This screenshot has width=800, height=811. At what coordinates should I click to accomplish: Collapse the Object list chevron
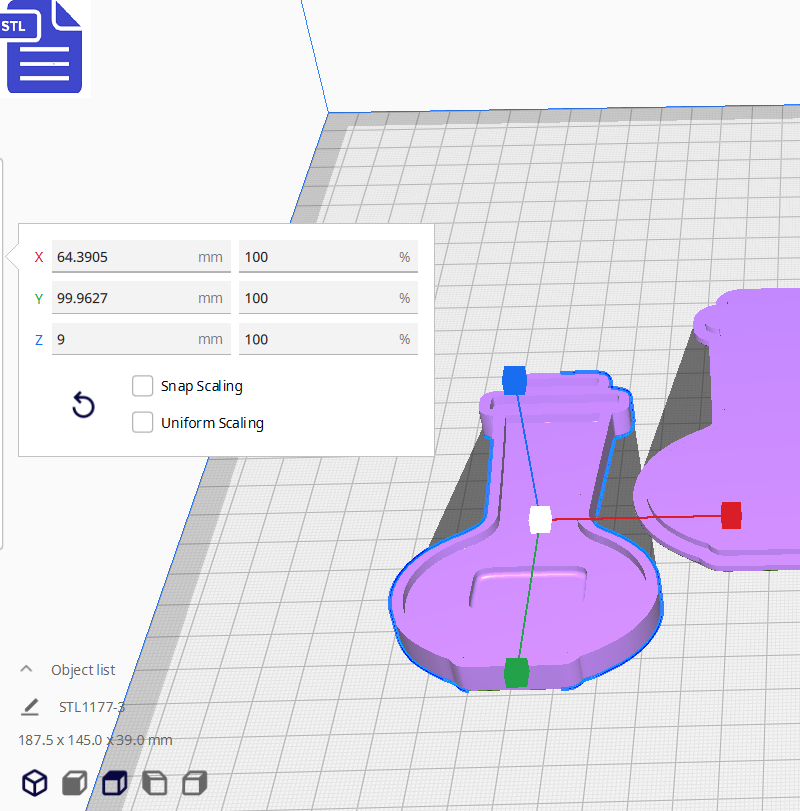point(28,669)
